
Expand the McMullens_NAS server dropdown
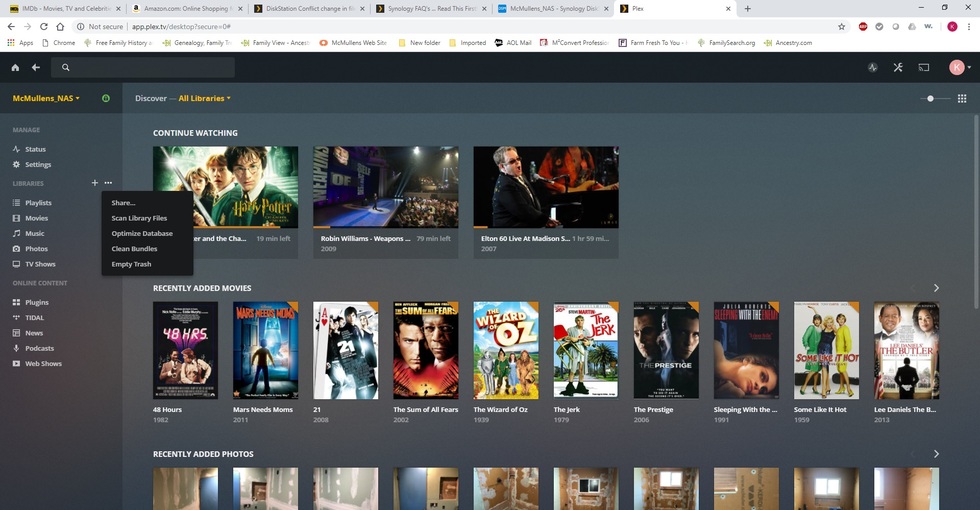[46, 98]
